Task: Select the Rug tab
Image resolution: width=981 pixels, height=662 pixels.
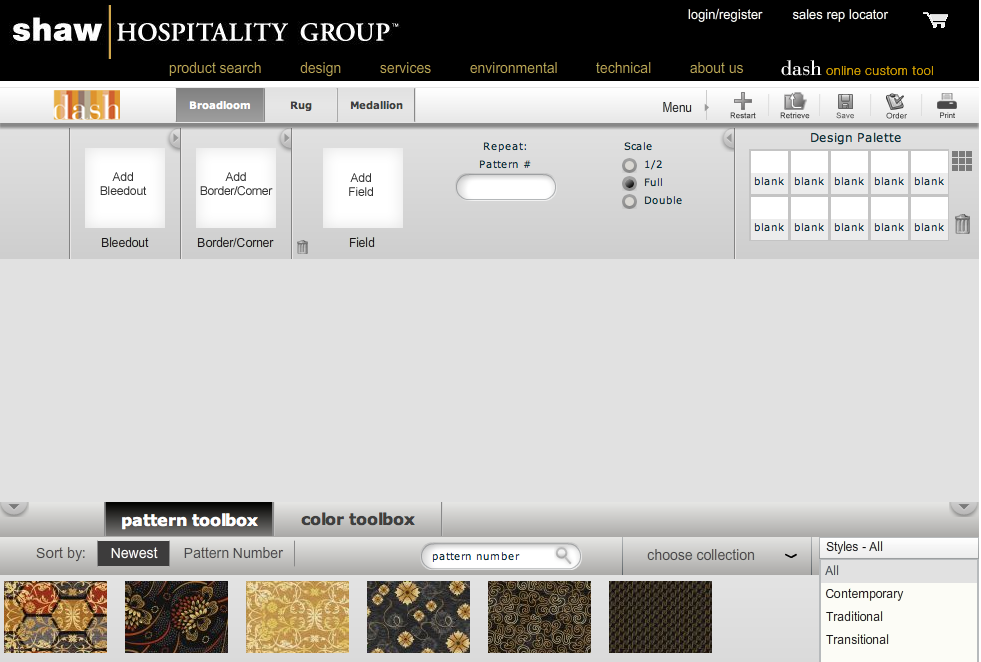Action: pyautogui.click(x=301, y=105)
